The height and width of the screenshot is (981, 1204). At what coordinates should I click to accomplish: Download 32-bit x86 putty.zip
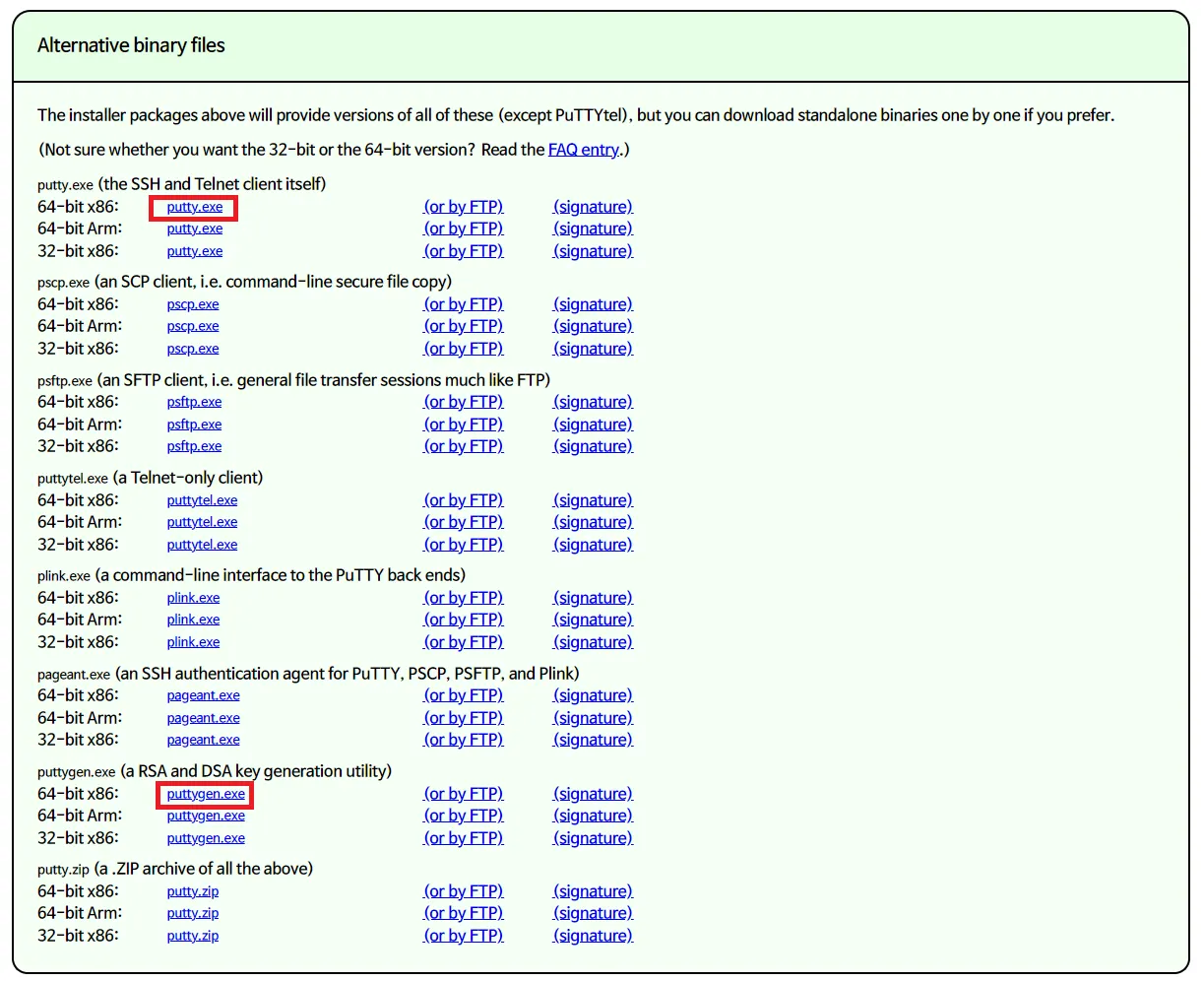click(193, 936)
